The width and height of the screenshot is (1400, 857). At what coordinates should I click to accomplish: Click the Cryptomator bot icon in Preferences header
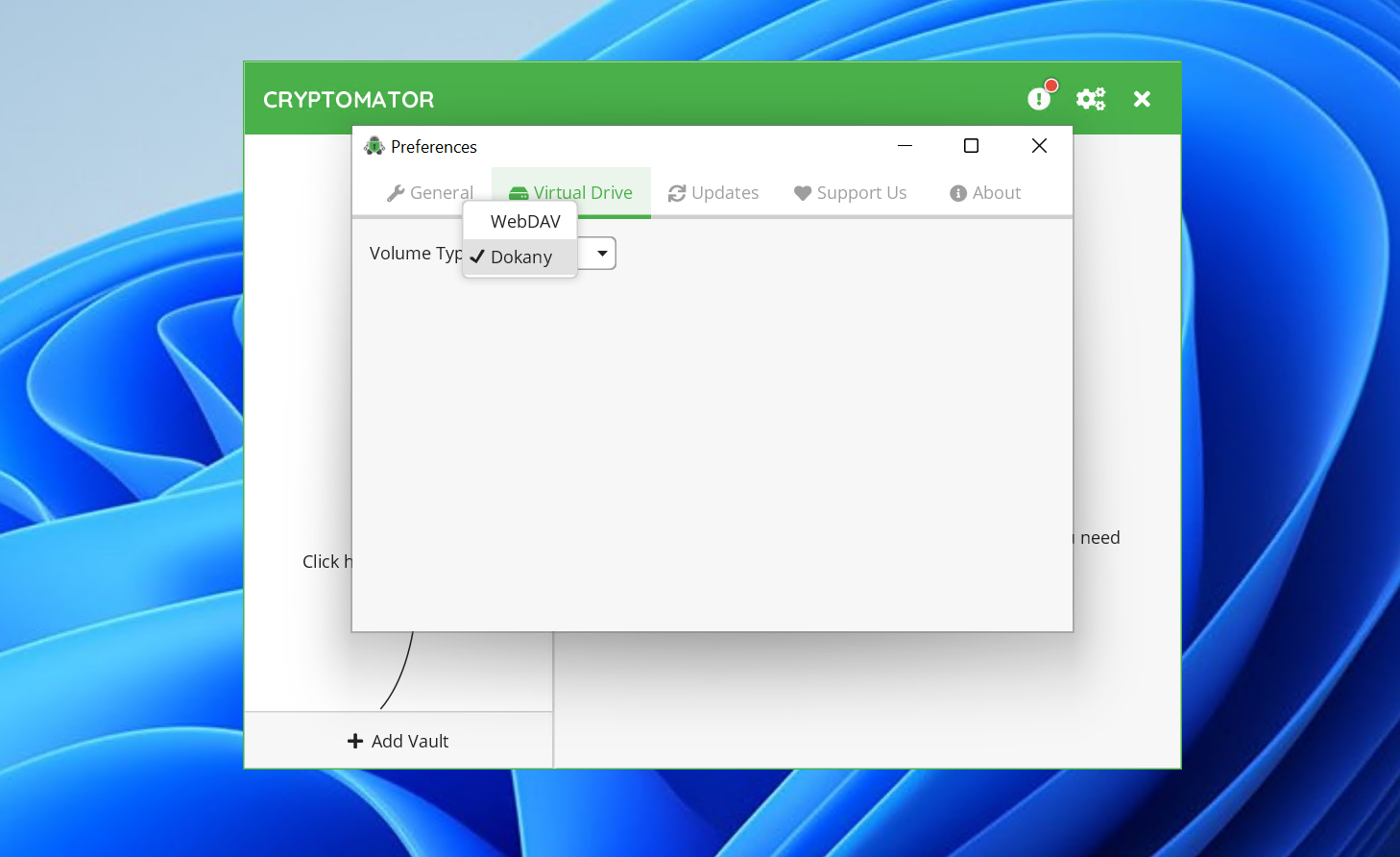pos(374,145)
